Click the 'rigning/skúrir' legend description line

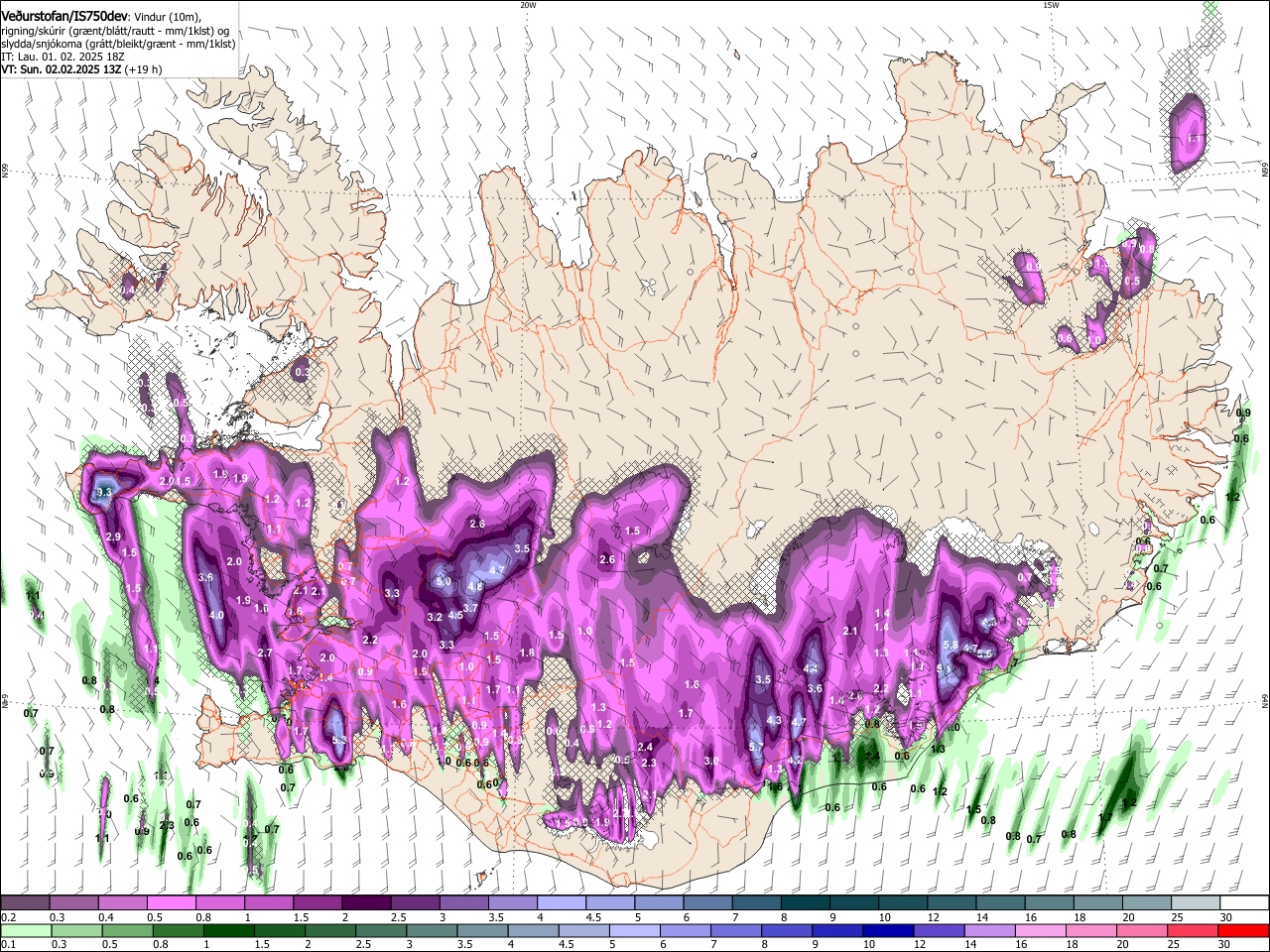tap(115, 31)
